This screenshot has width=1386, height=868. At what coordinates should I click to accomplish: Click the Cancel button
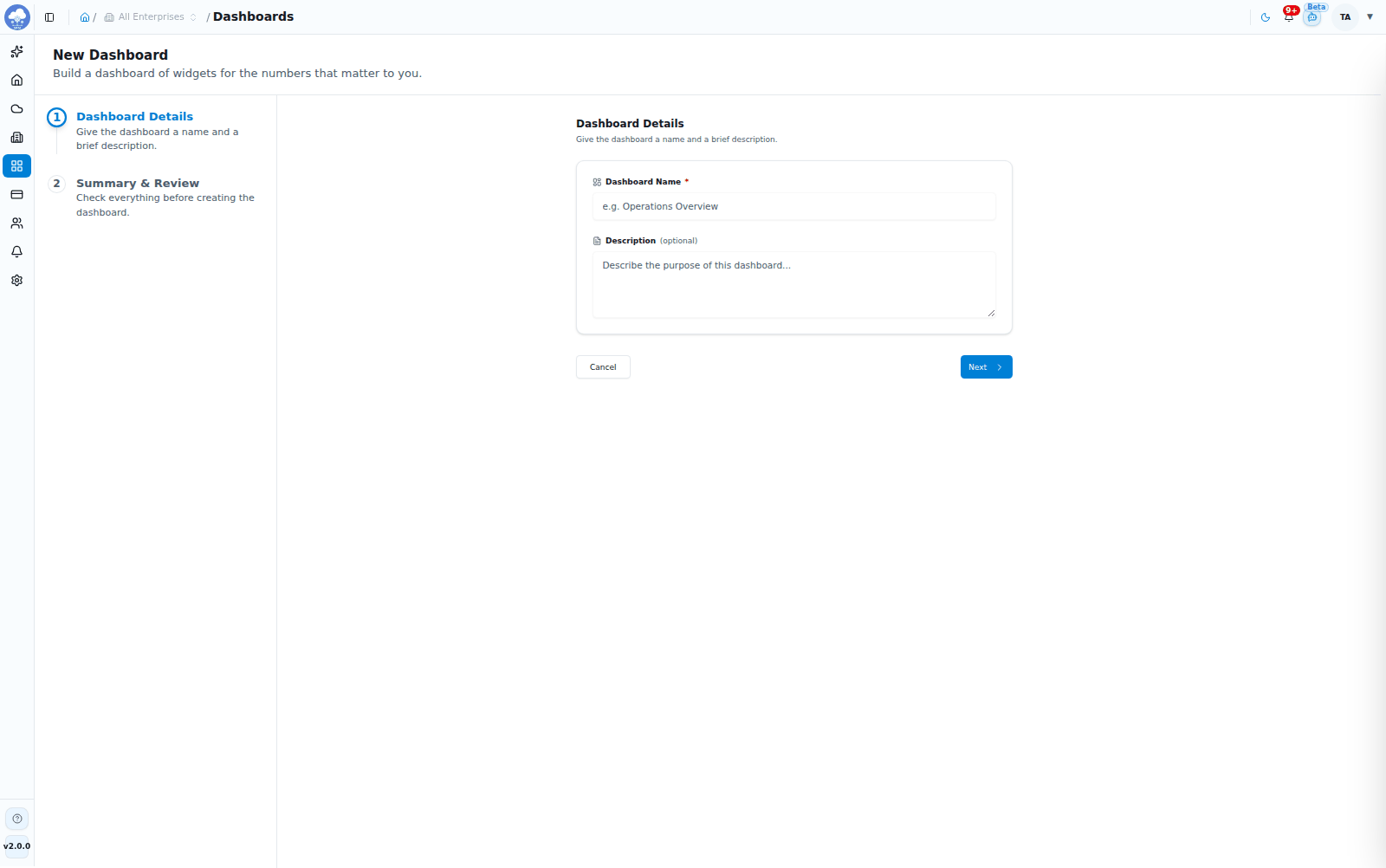[603, 367]
